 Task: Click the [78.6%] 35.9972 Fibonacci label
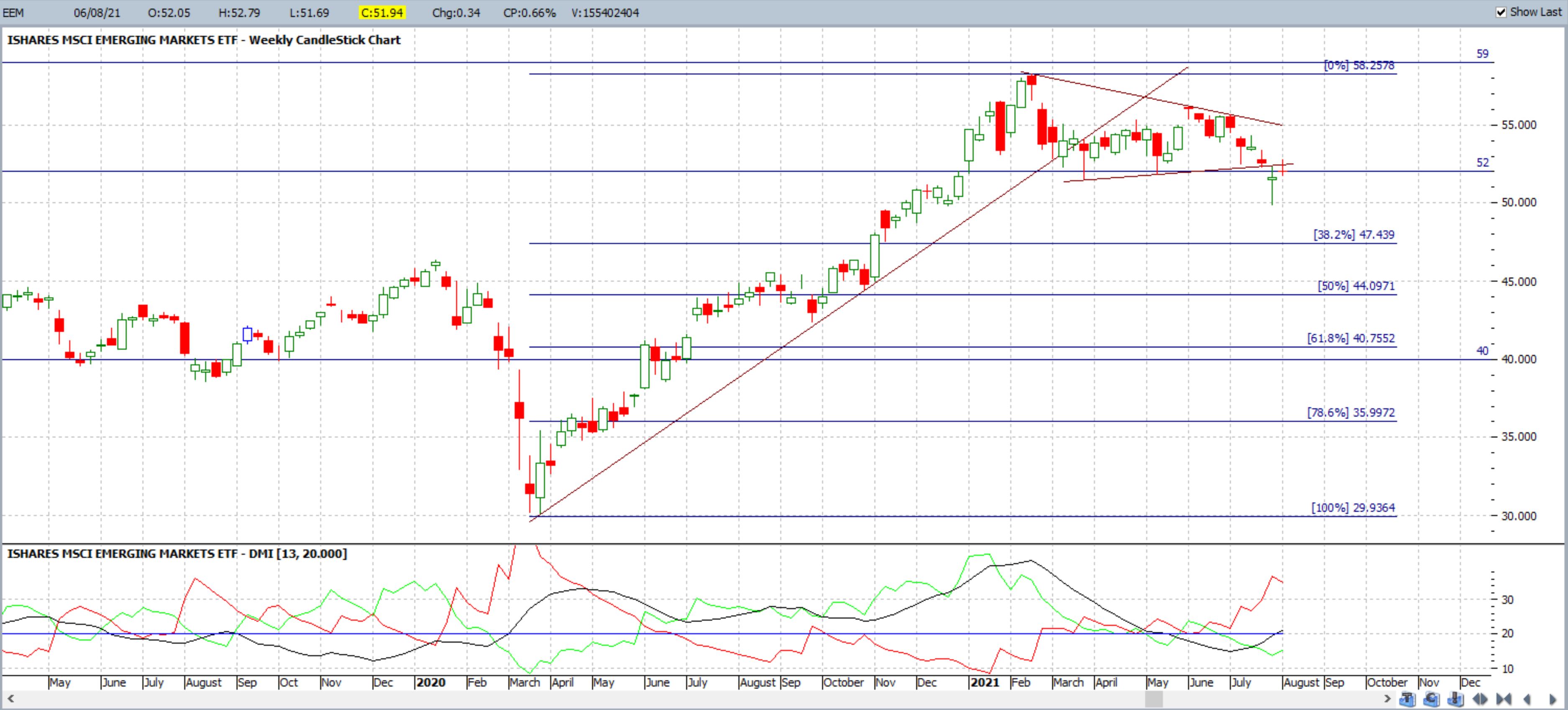pyautogui.click(x=1351, y=412)
